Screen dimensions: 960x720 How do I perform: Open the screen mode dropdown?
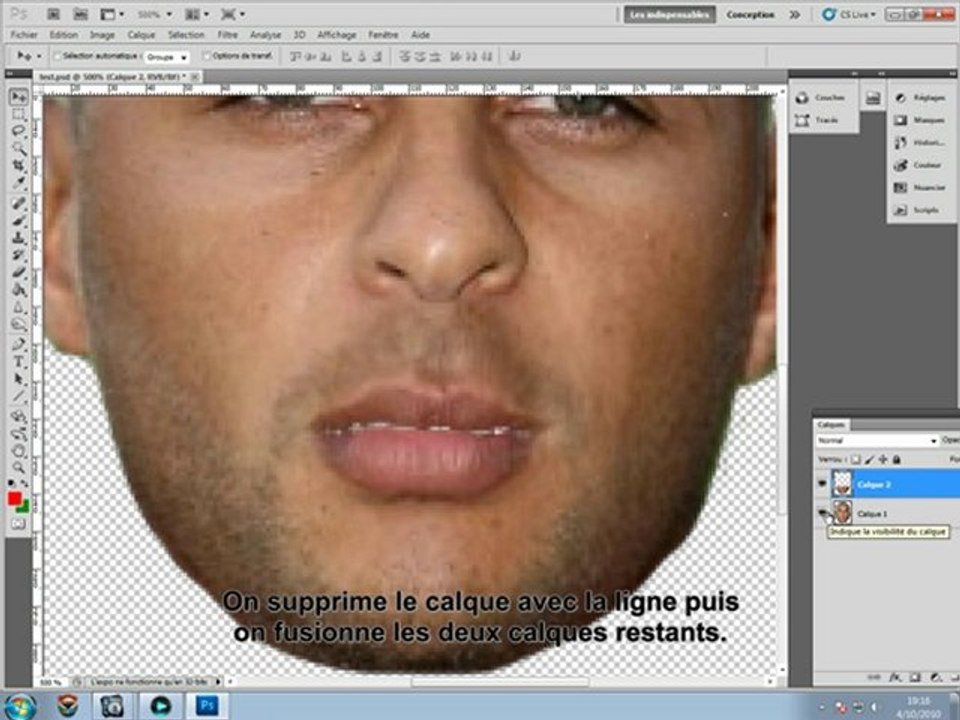click(x=233, y=14)
